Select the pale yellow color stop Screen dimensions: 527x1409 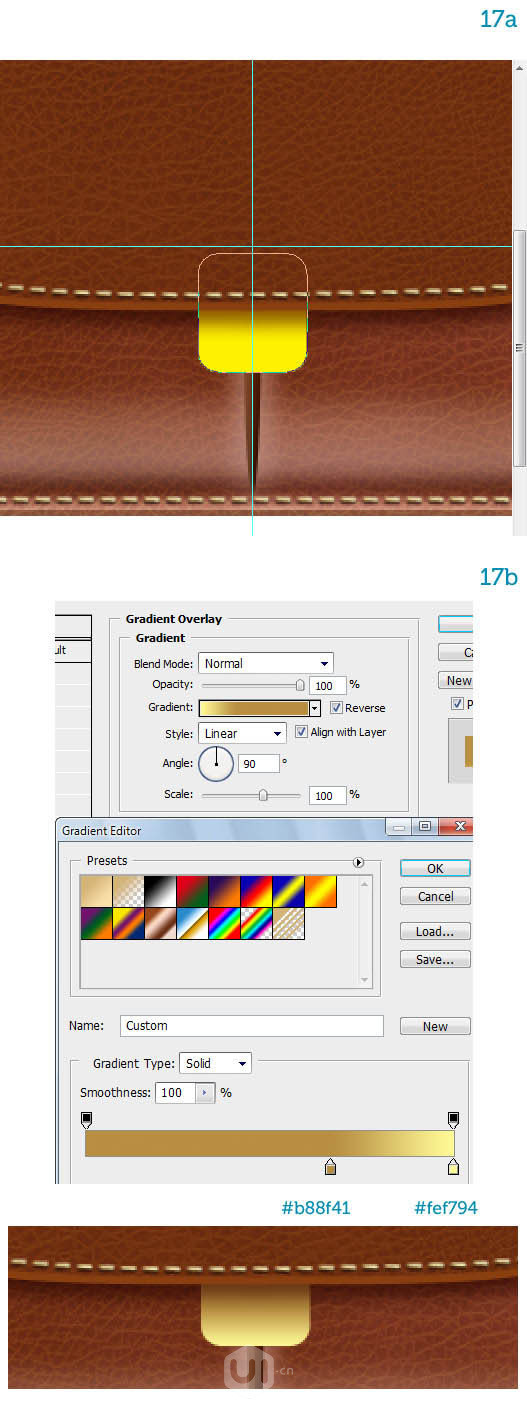(x=453, y=1167)
